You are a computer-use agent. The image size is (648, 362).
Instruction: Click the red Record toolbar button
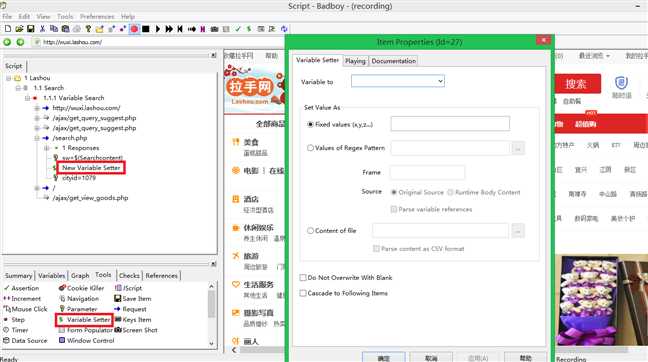point(134,29)
